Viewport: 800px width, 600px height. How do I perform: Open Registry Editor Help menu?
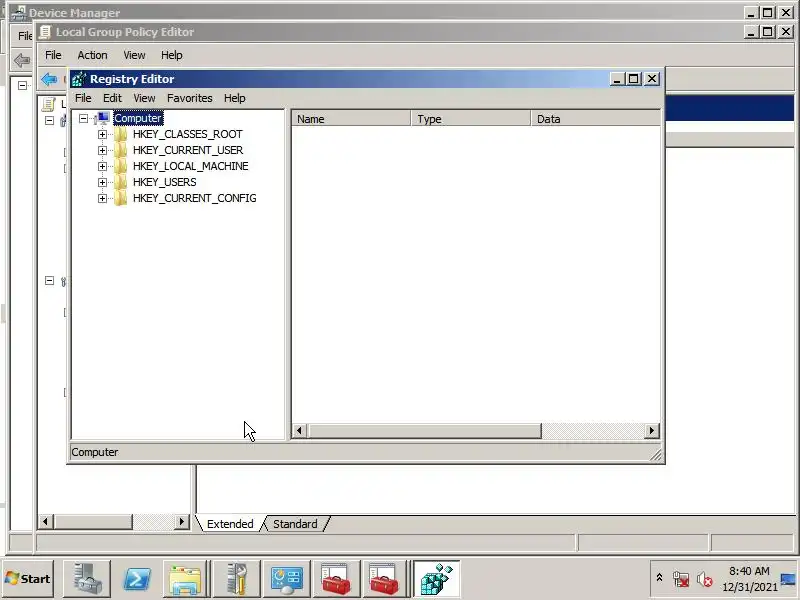(x=235, y=98)
